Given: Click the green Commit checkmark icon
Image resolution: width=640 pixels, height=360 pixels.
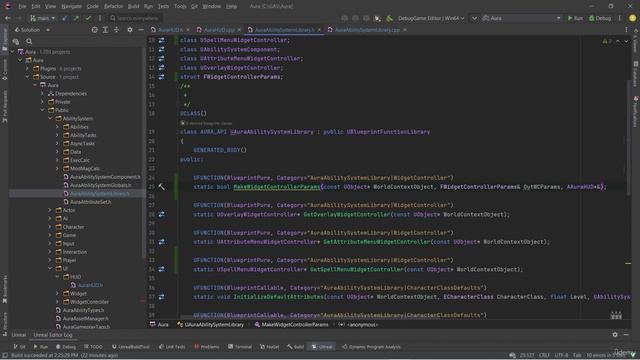Looking at the screenshot, I should pyautogui.click(x=88, y=18).
